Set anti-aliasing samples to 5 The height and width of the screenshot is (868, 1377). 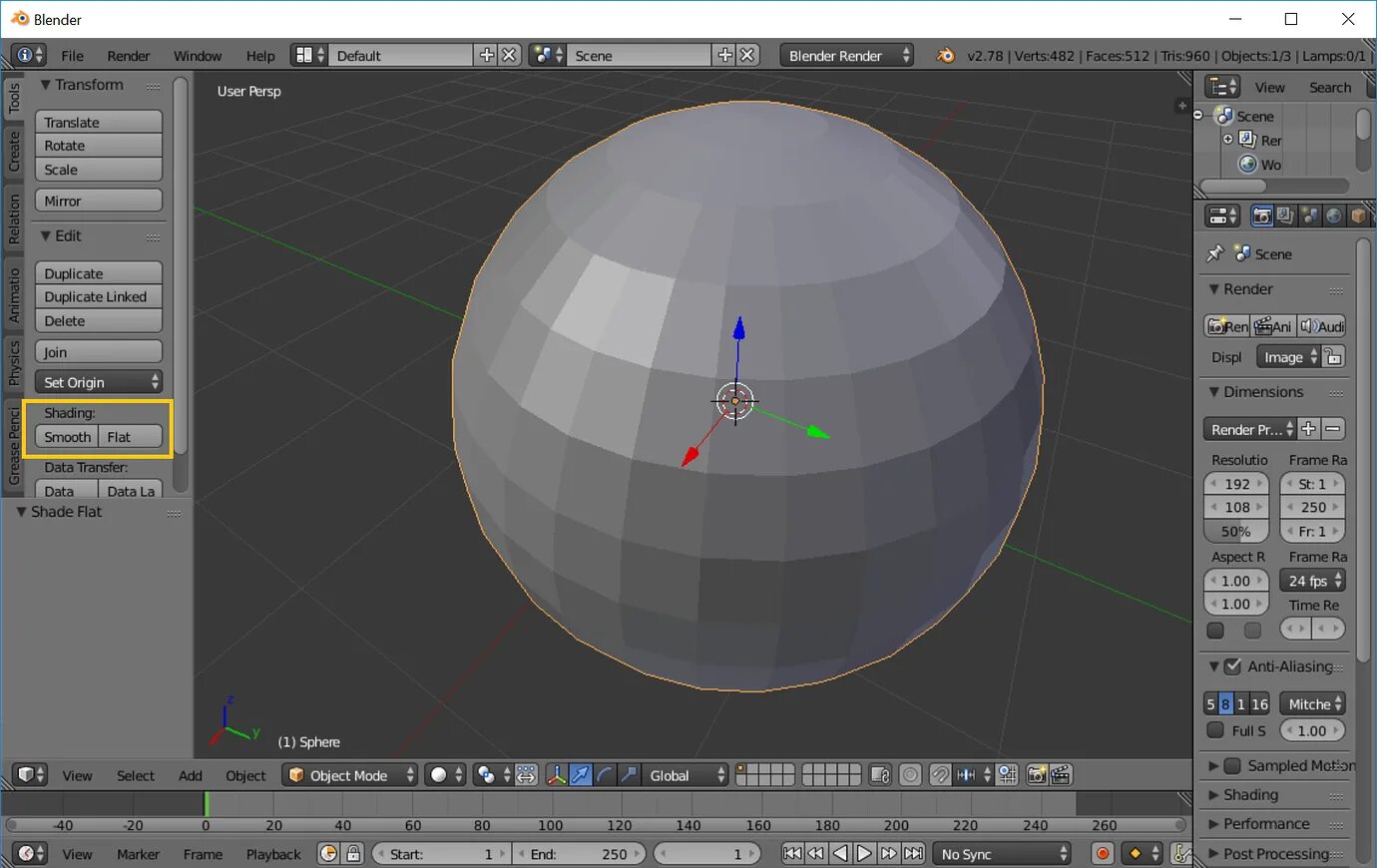pos(1210,704)
